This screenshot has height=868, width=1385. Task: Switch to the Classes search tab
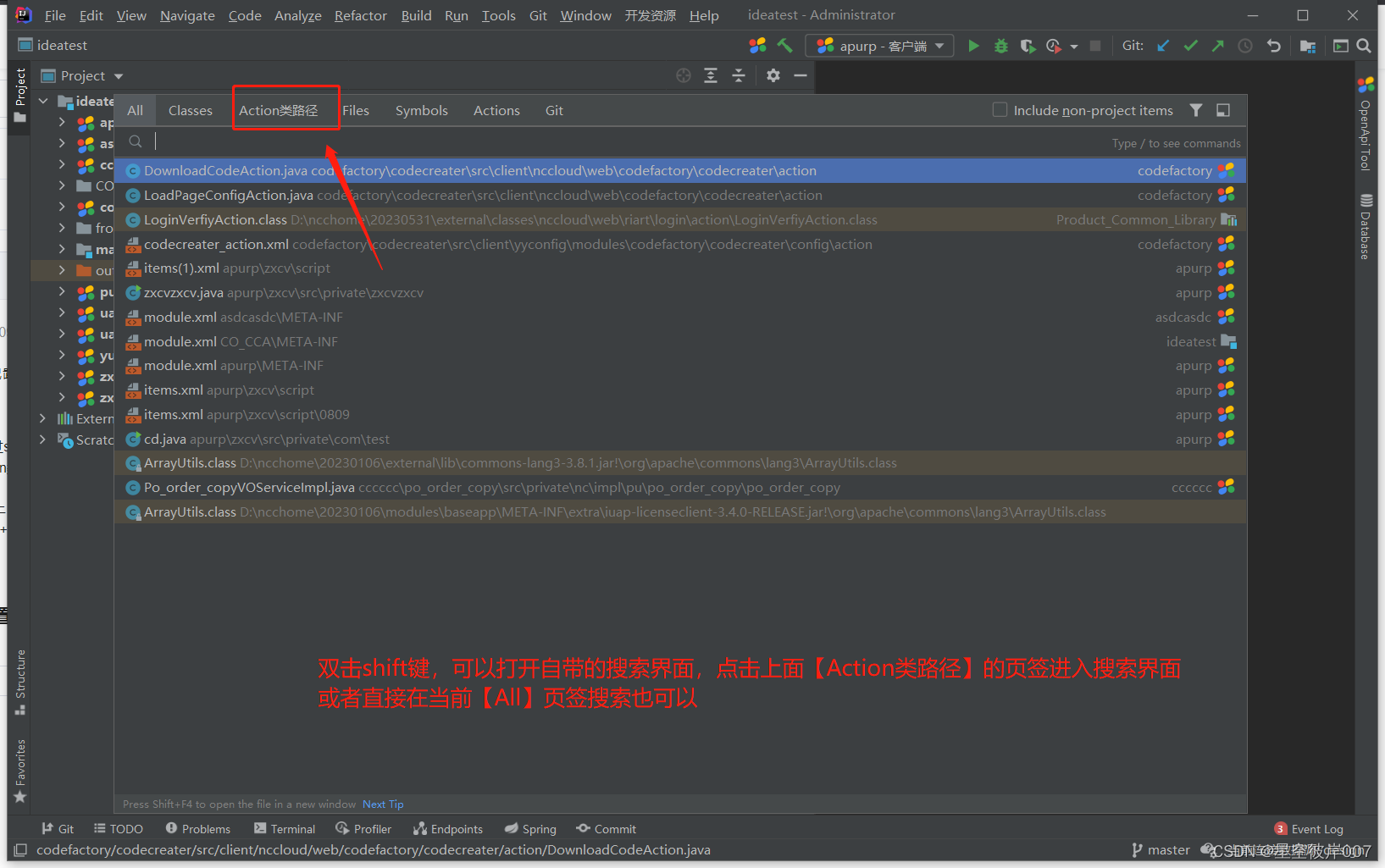coord(191,110)
